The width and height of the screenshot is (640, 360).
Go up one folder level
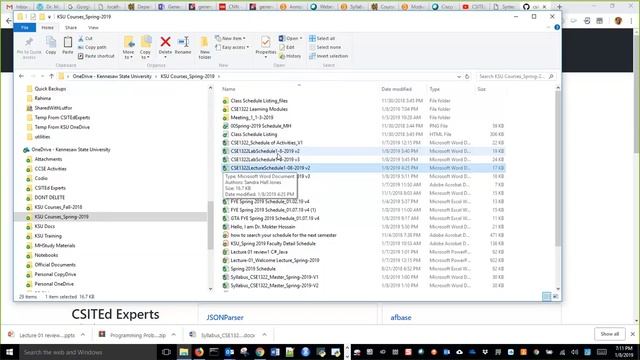tap(51, 76)
